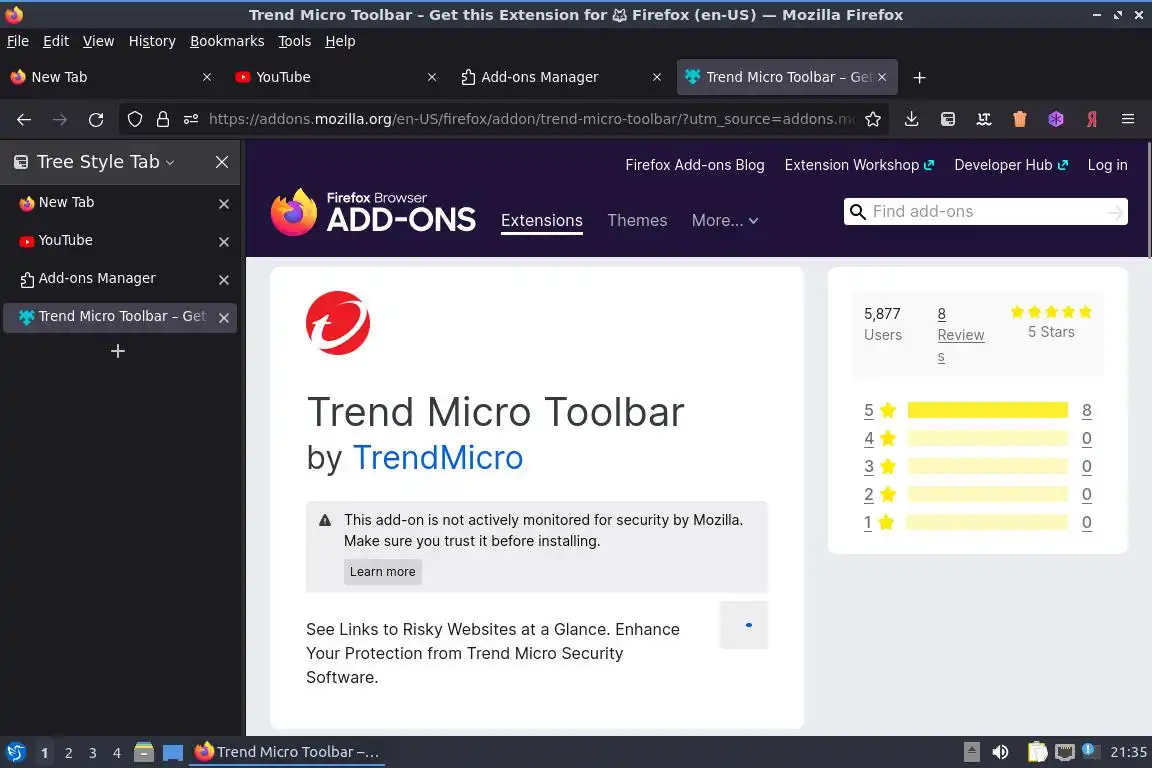
Task: Open site permissions icon in address bar
Action: (x=191, y=119)
